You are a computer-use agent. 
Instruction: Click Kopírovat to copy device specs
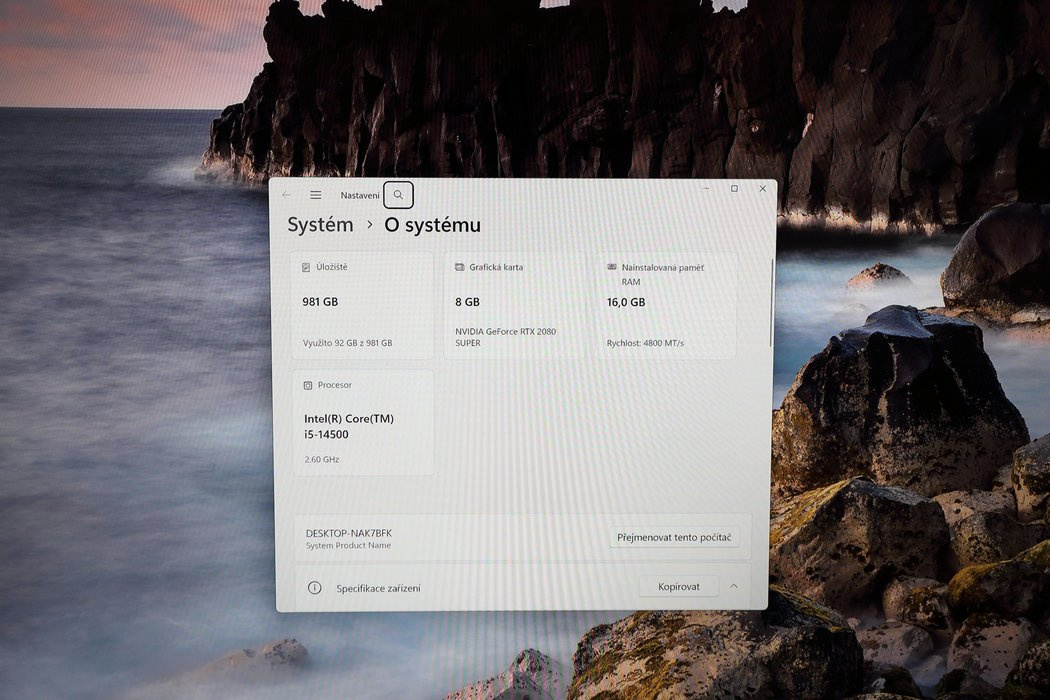[x=679, y=586]
